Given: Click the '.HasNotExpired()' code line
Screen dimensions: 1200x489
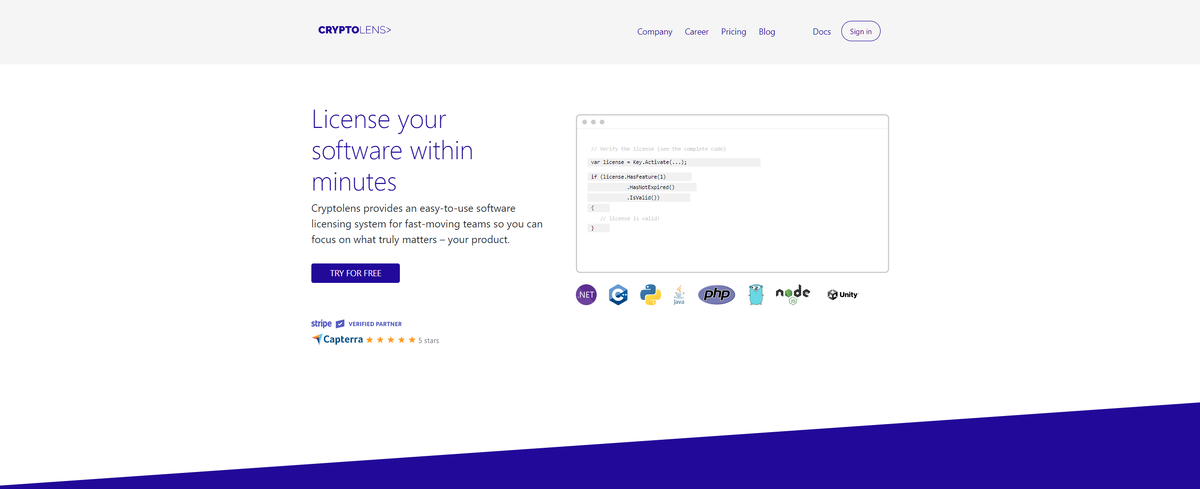Looking at the screenshot, I should [x=651, y=187].
